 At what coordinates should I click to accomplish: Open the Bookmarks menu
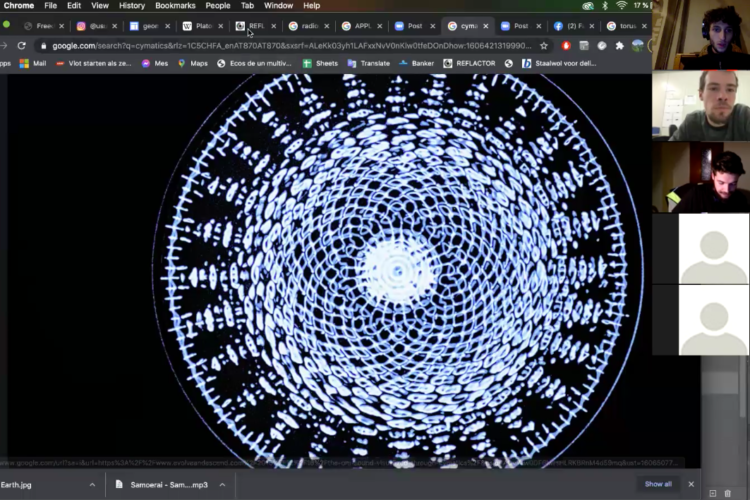pyautogui.click(x=175, y=5)
